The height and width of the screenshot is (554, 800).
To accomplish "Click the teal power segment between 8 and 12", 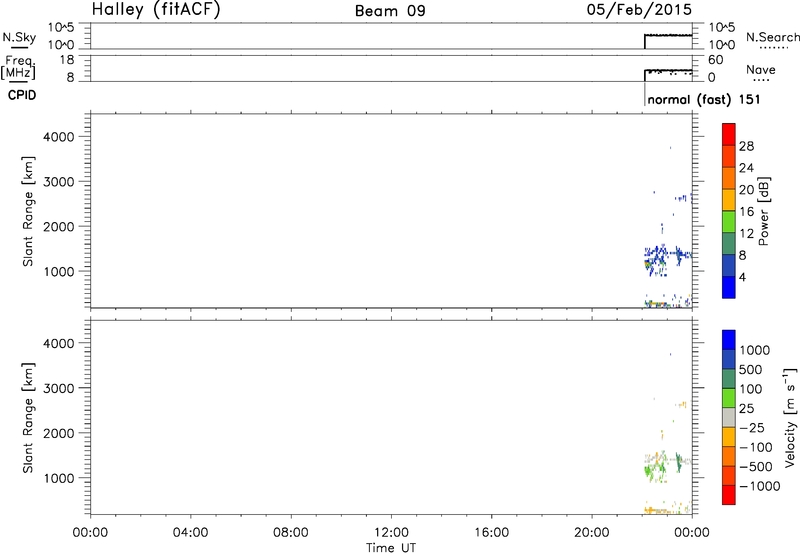I will click(729, 243).
